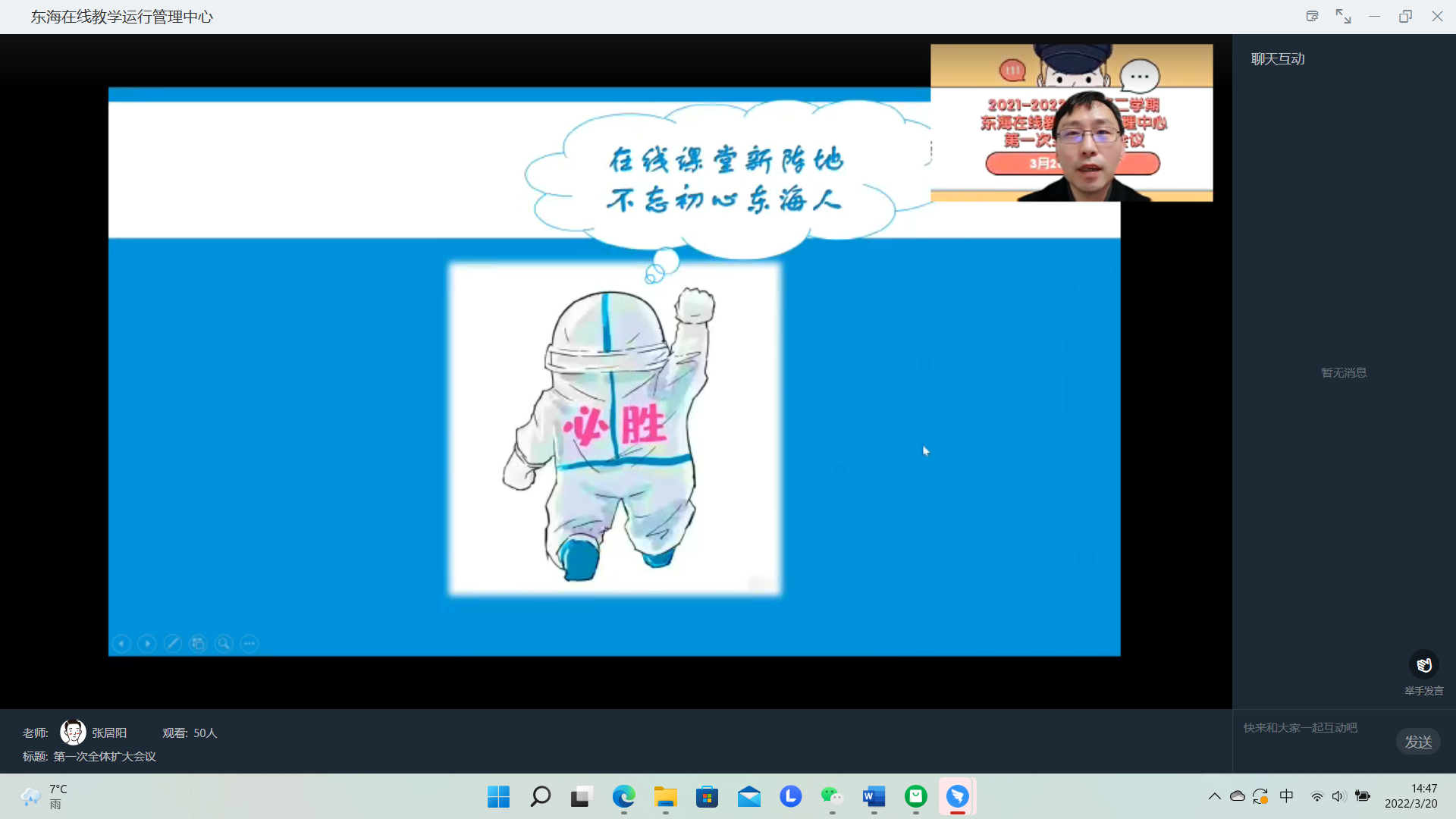Open the 聊天互动 chat panel header
The image size is (1456, 819).
1278,59
